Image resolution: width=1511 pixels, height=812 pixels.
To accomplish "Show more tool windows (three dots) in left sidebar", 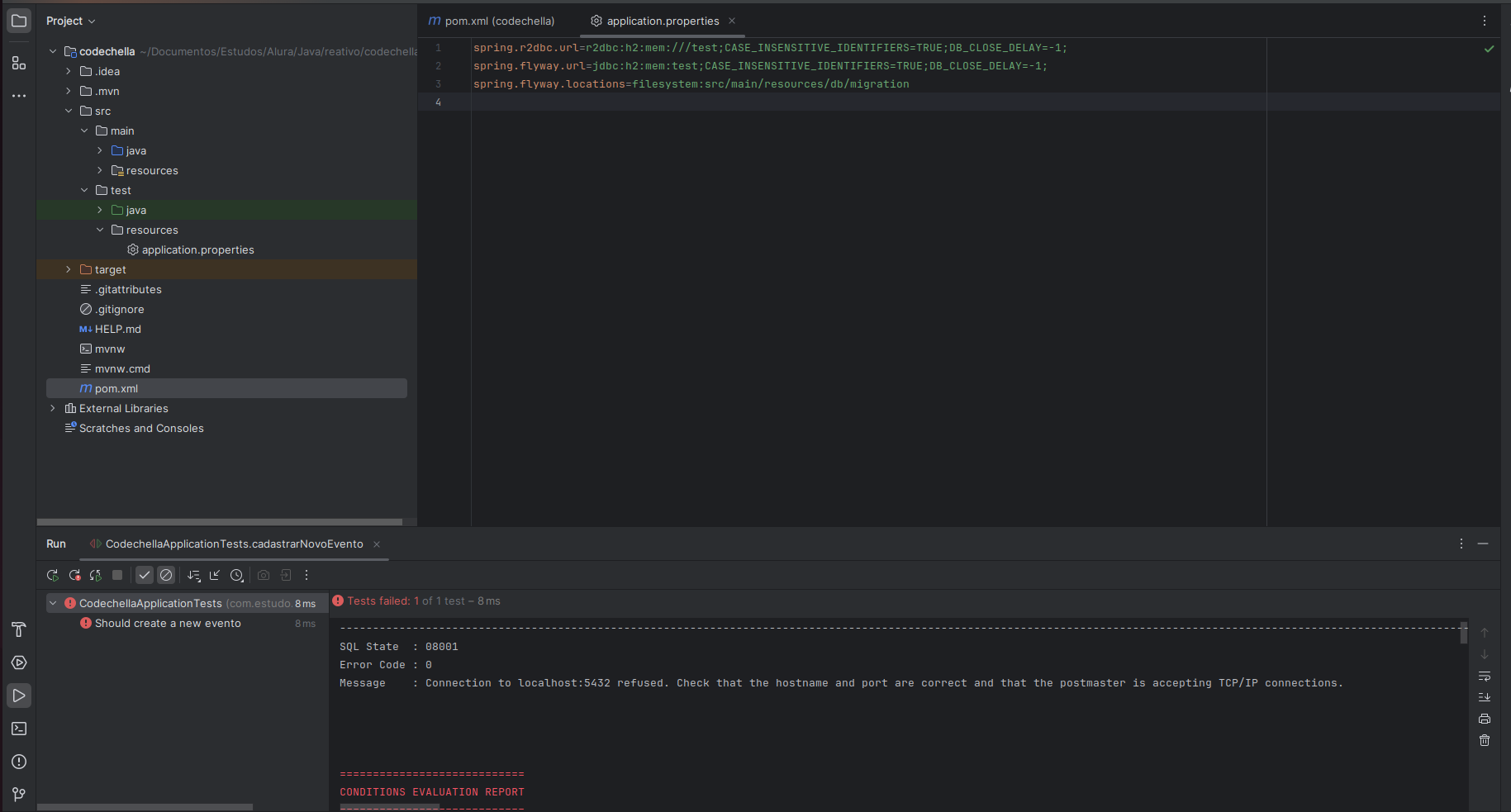I will click(19, 96).
